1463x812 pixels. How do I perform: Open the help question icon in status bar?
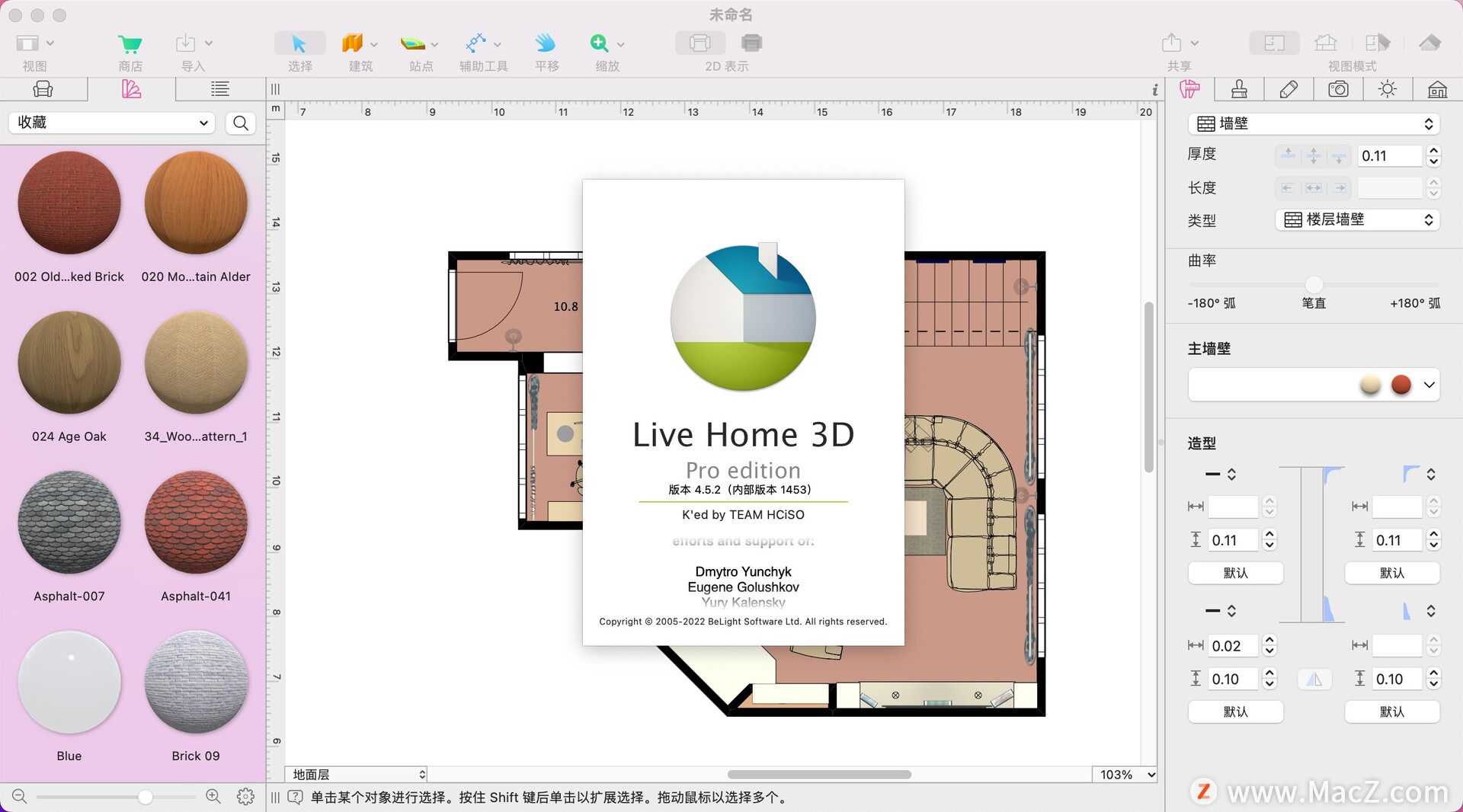click(295, 798)
